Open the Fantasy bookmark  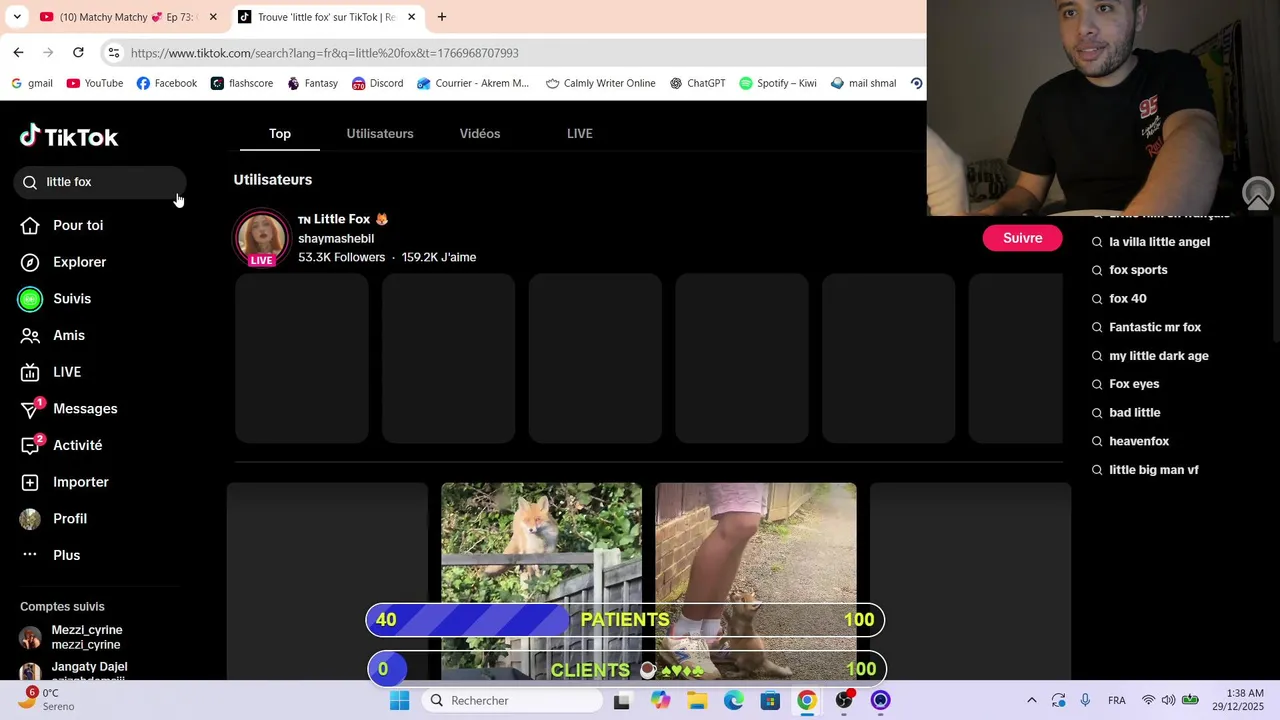coord(312,83)
